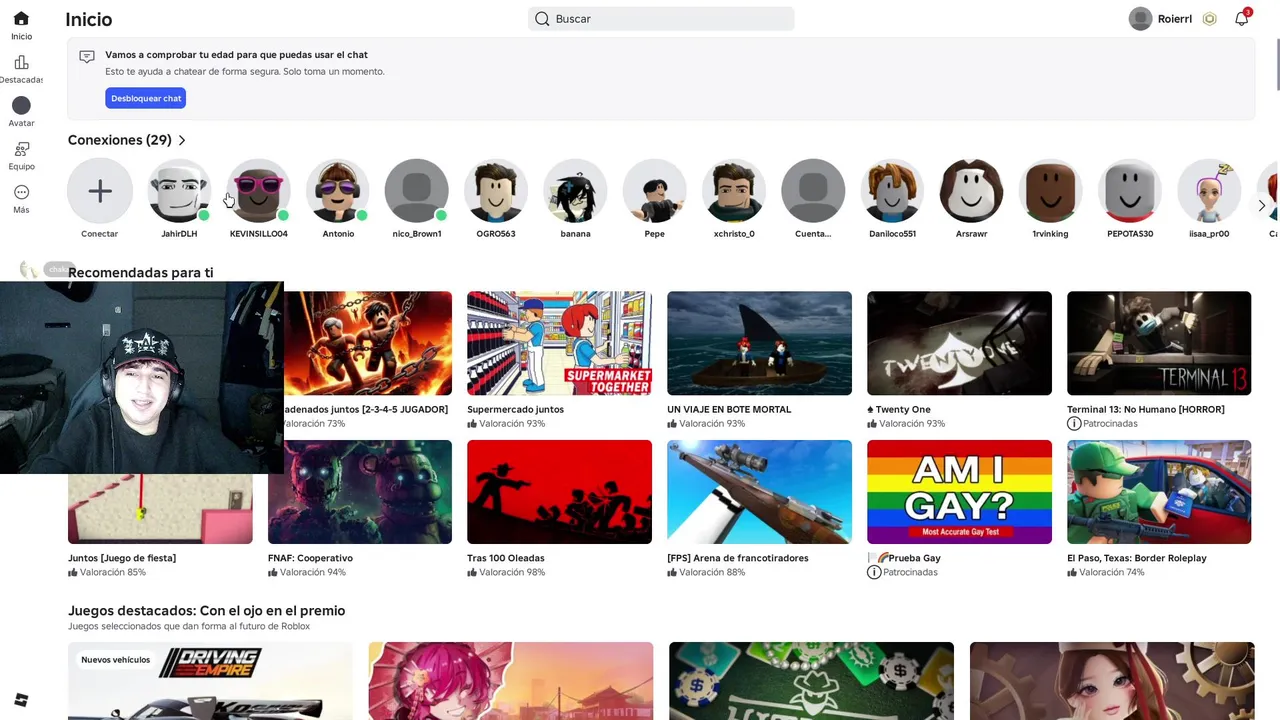Screen dimensions: 1280x720
Task: Open the Roierrl profile avatar
Action: 1140,19
